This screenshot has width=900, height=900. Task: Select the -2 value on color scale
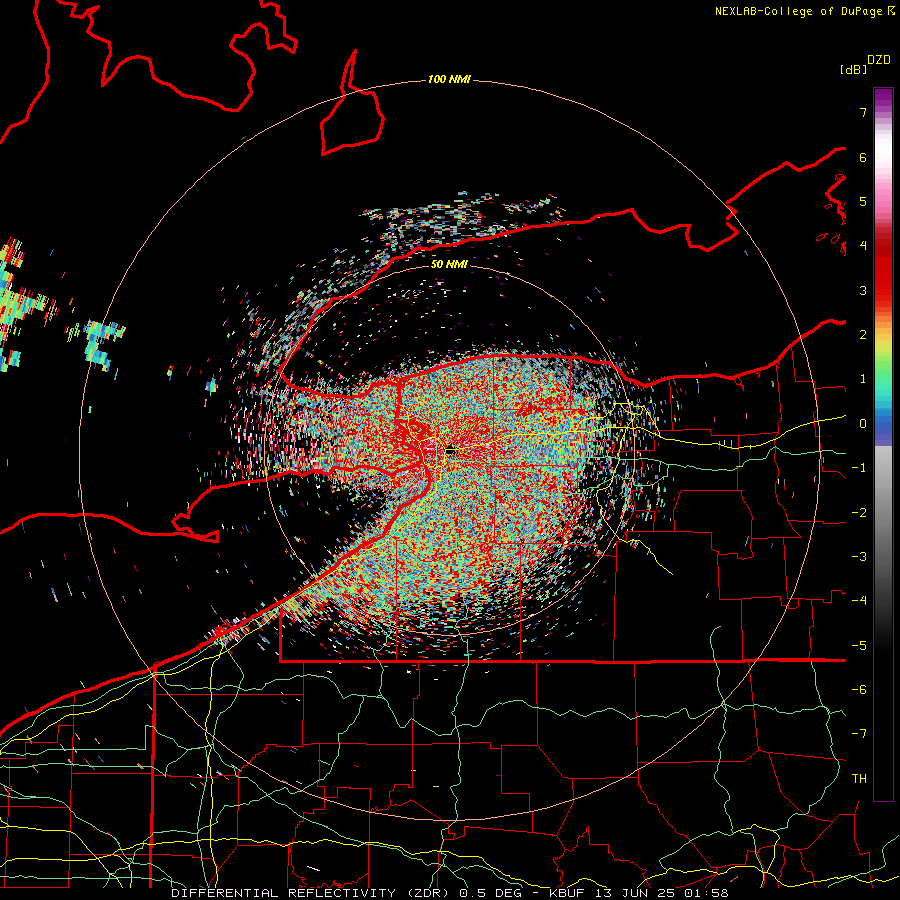(x=859, y=513)
